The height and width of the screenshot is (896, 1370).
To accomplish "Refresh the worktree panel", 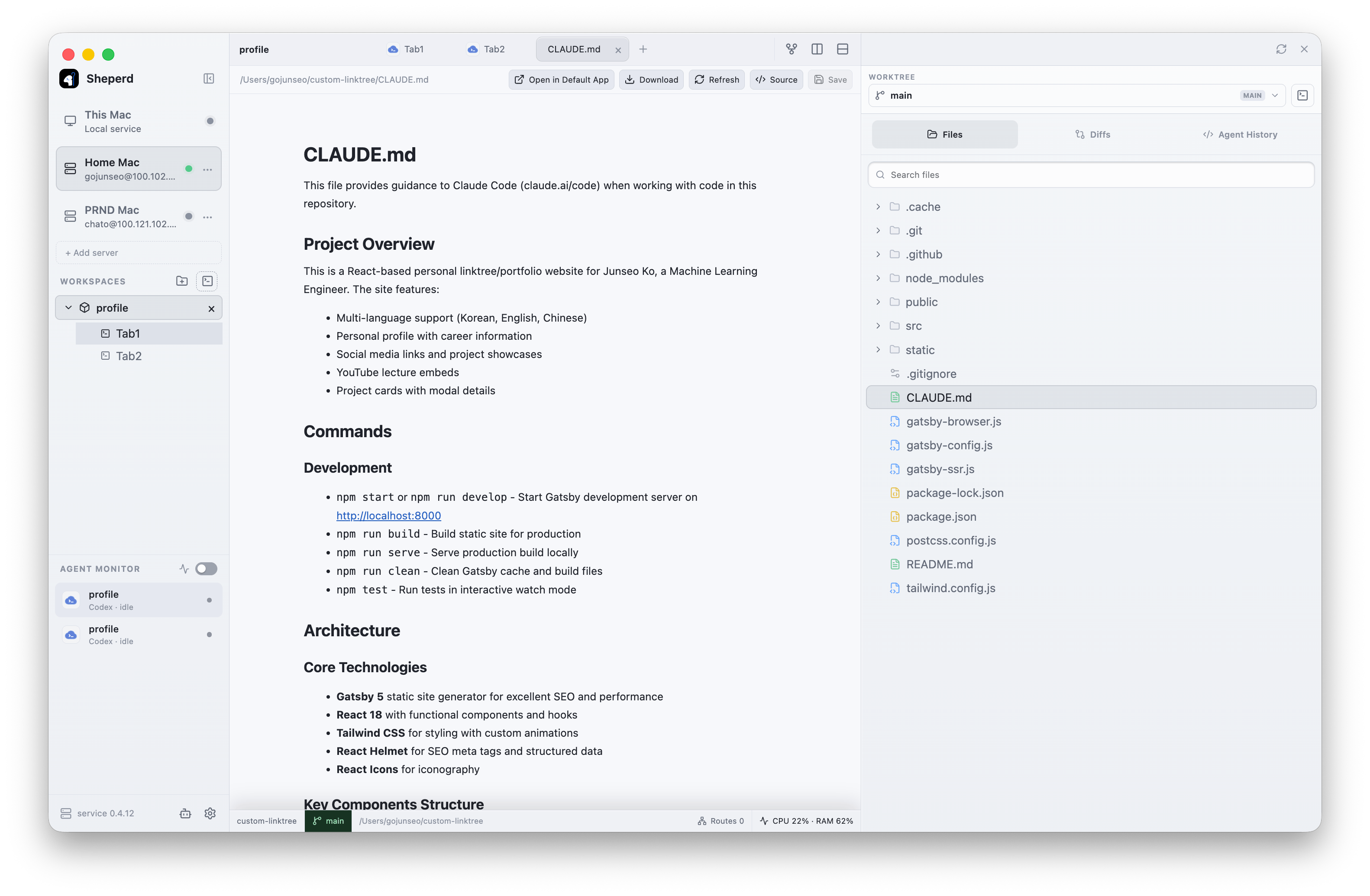I will (1281, 49).
